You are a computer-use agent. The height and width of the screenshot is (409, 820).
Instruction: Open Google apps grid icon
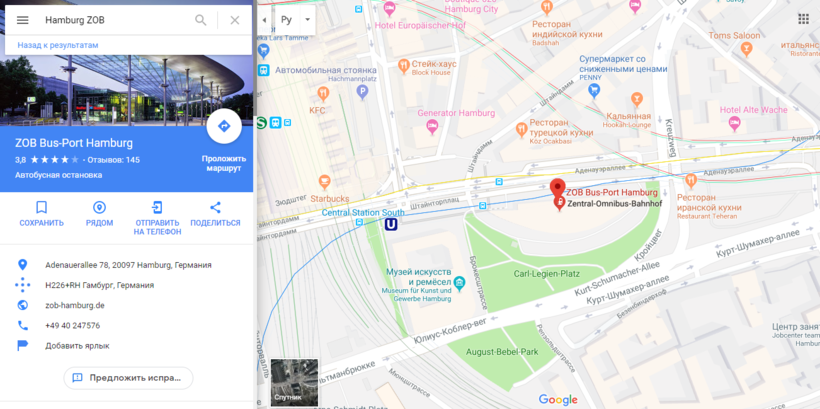point(803,19)
